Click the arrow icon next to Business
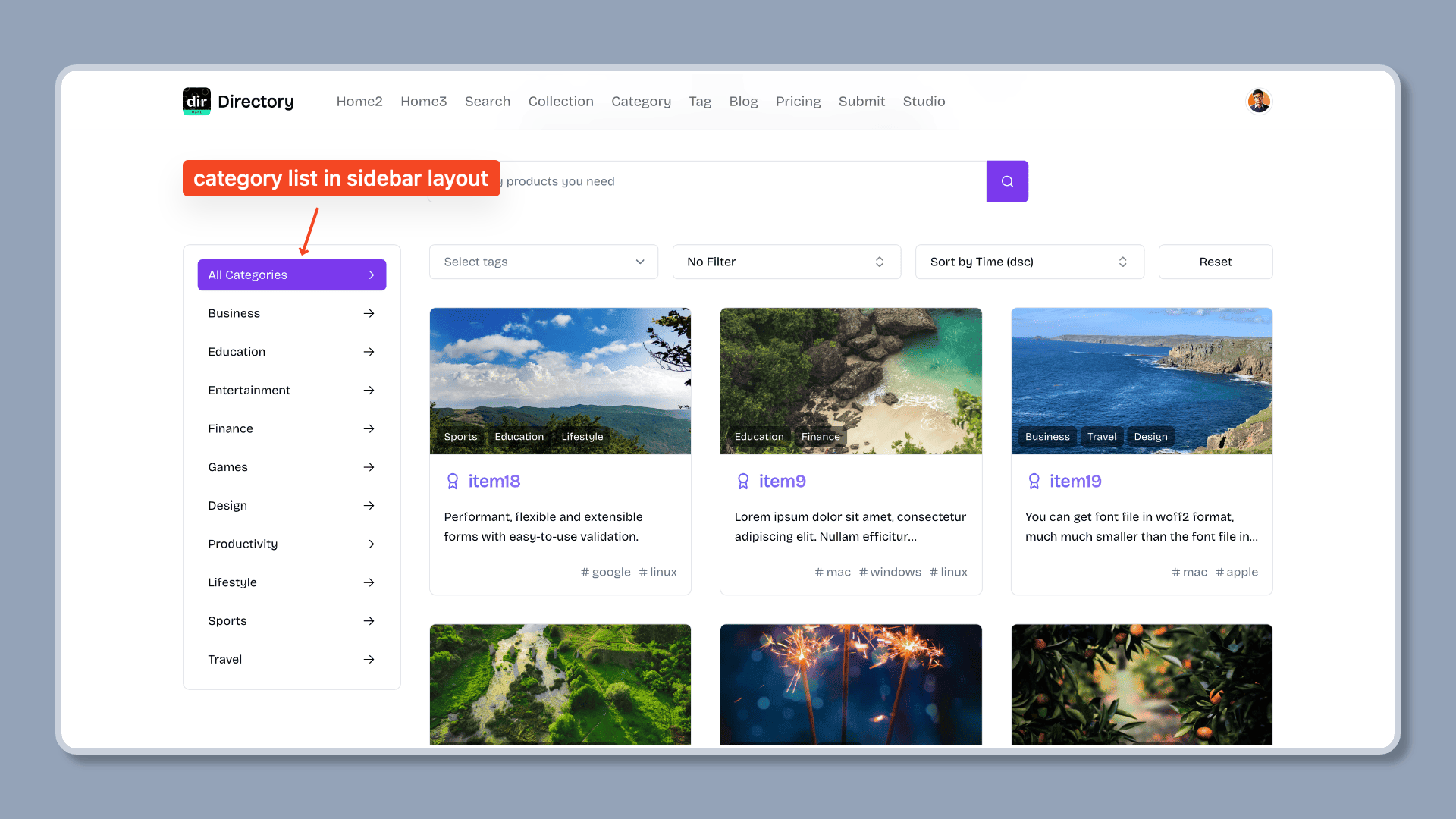1456x819 pixels. (369, 313)
